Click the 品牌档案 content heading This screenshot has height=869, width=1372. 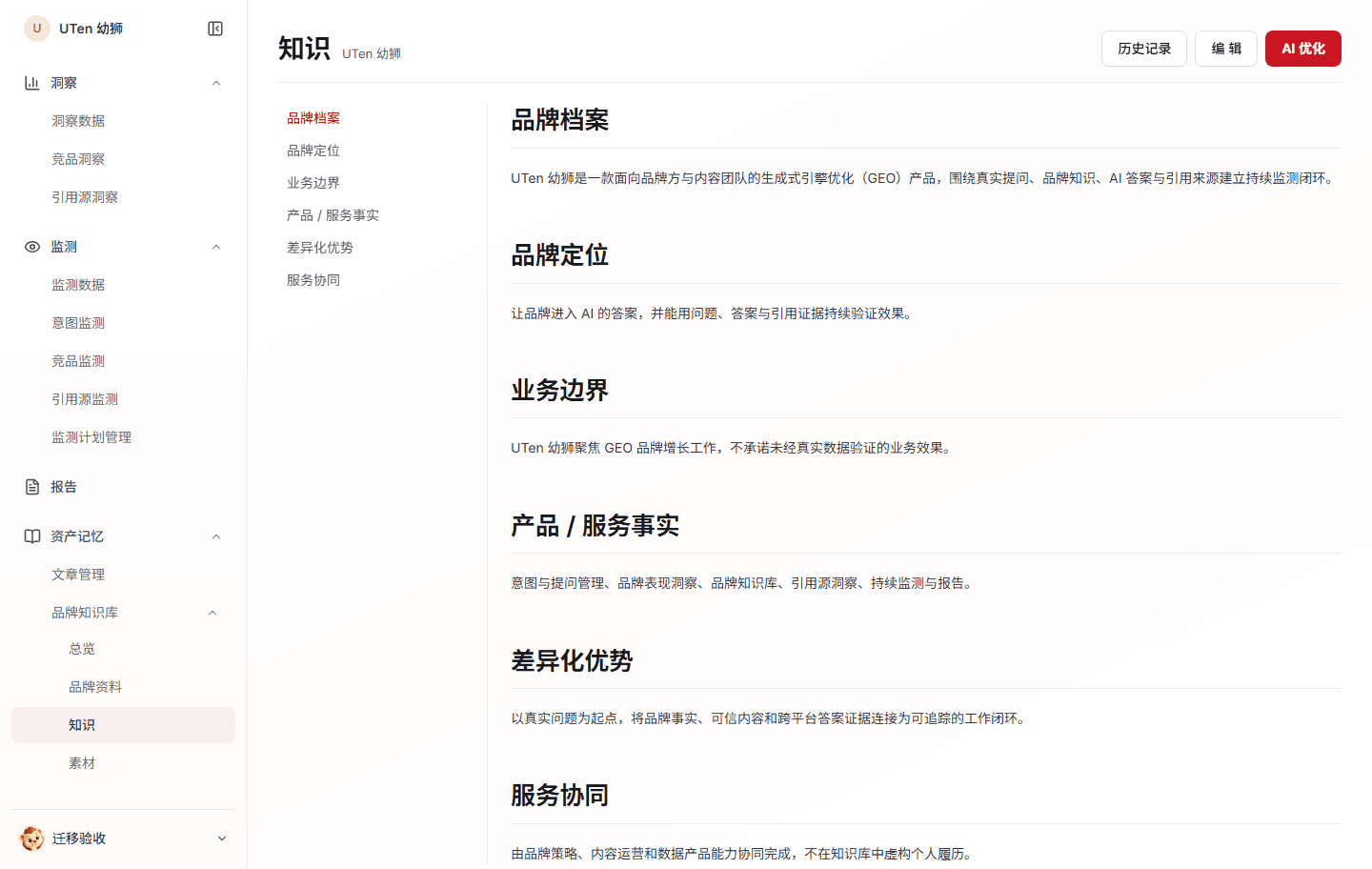(560, 120)
